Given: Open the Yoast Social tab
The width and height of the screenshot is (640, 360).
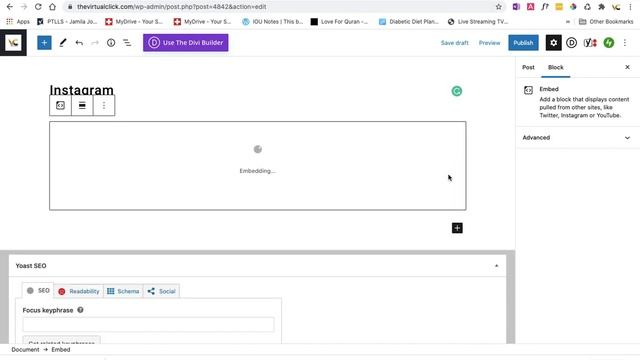Looking at the screenshot, I should tap(162, 291).
